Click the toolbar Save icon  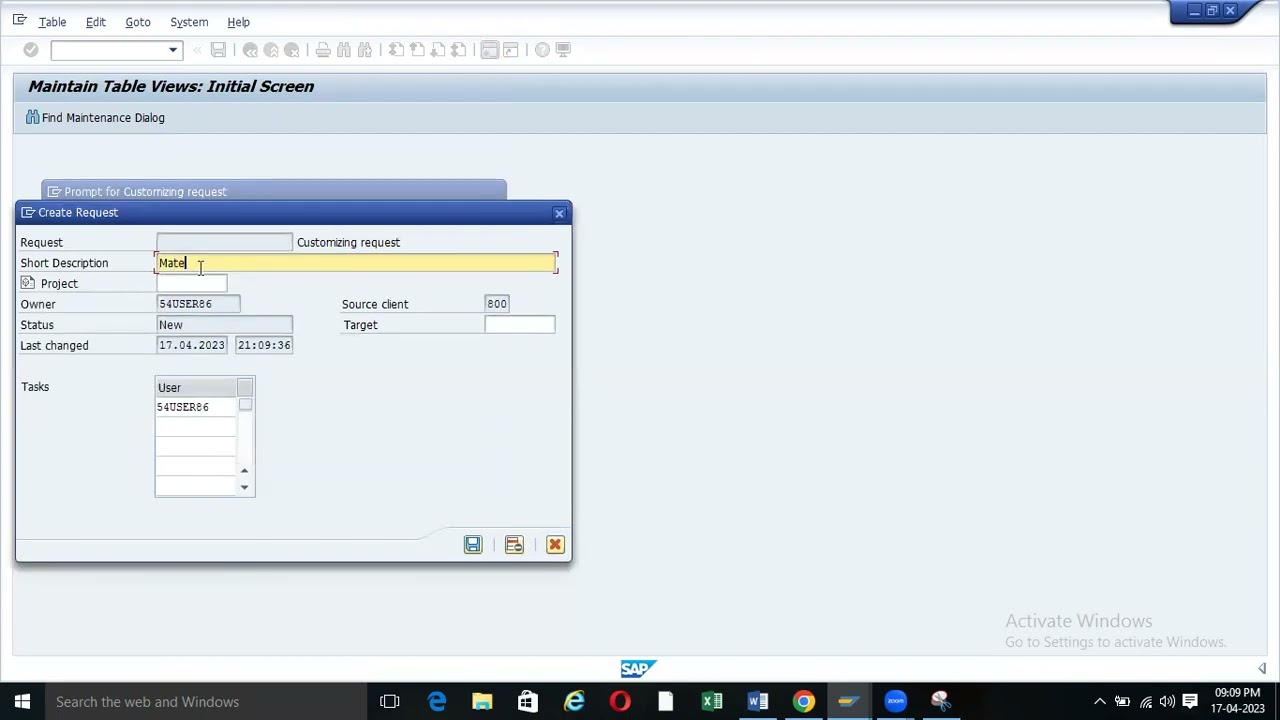[x=218, y=50]
